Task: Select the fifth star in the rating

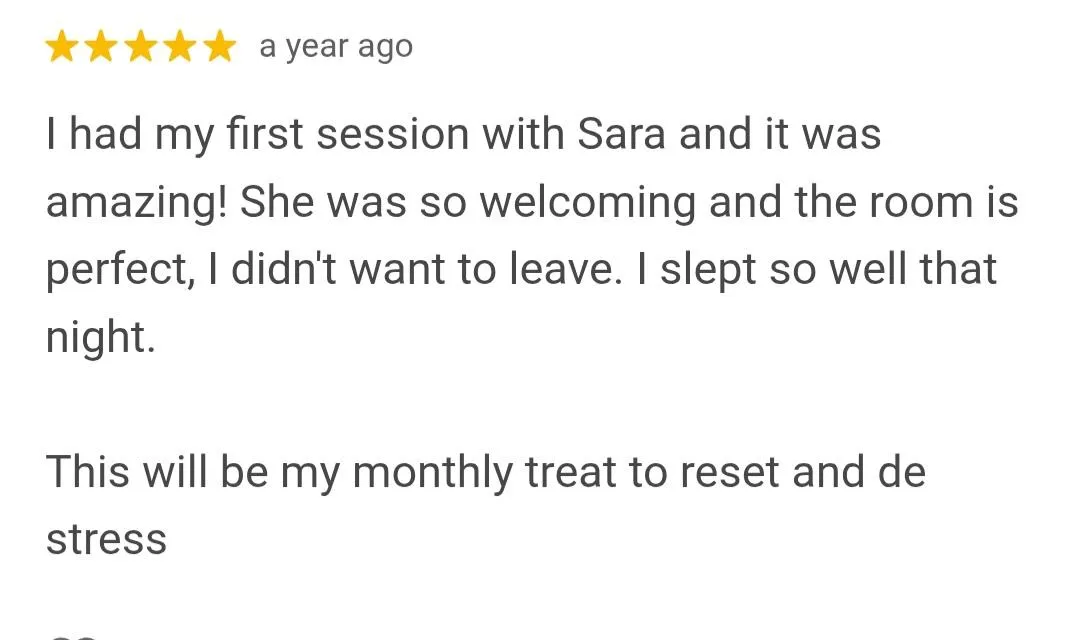Action: point(220,47)
